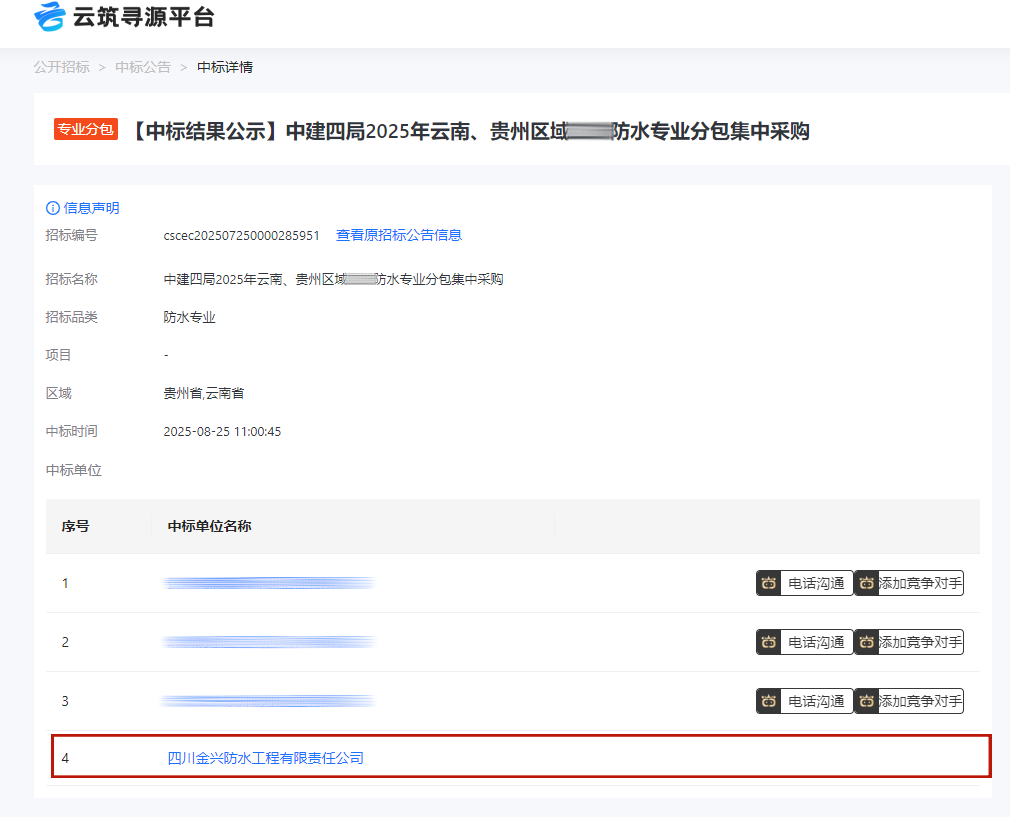
Task: Click the crown icon on row 1's 电话沟通 button
Action: point(768,583)
